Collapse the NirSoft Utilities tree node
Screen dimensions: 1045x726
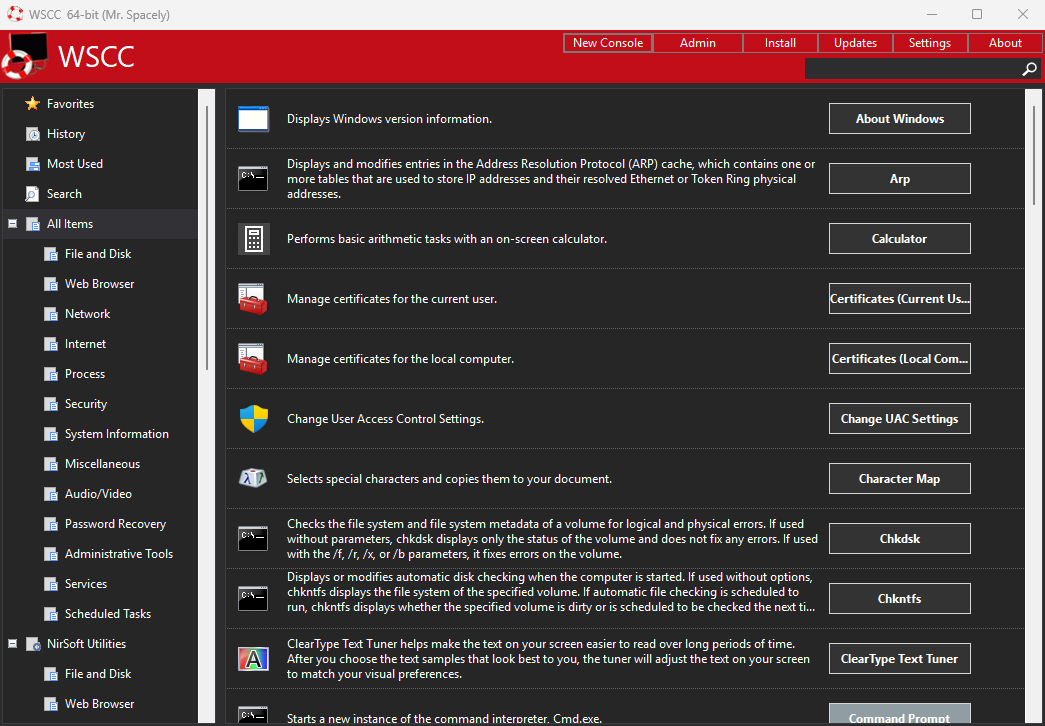(13, 644)
